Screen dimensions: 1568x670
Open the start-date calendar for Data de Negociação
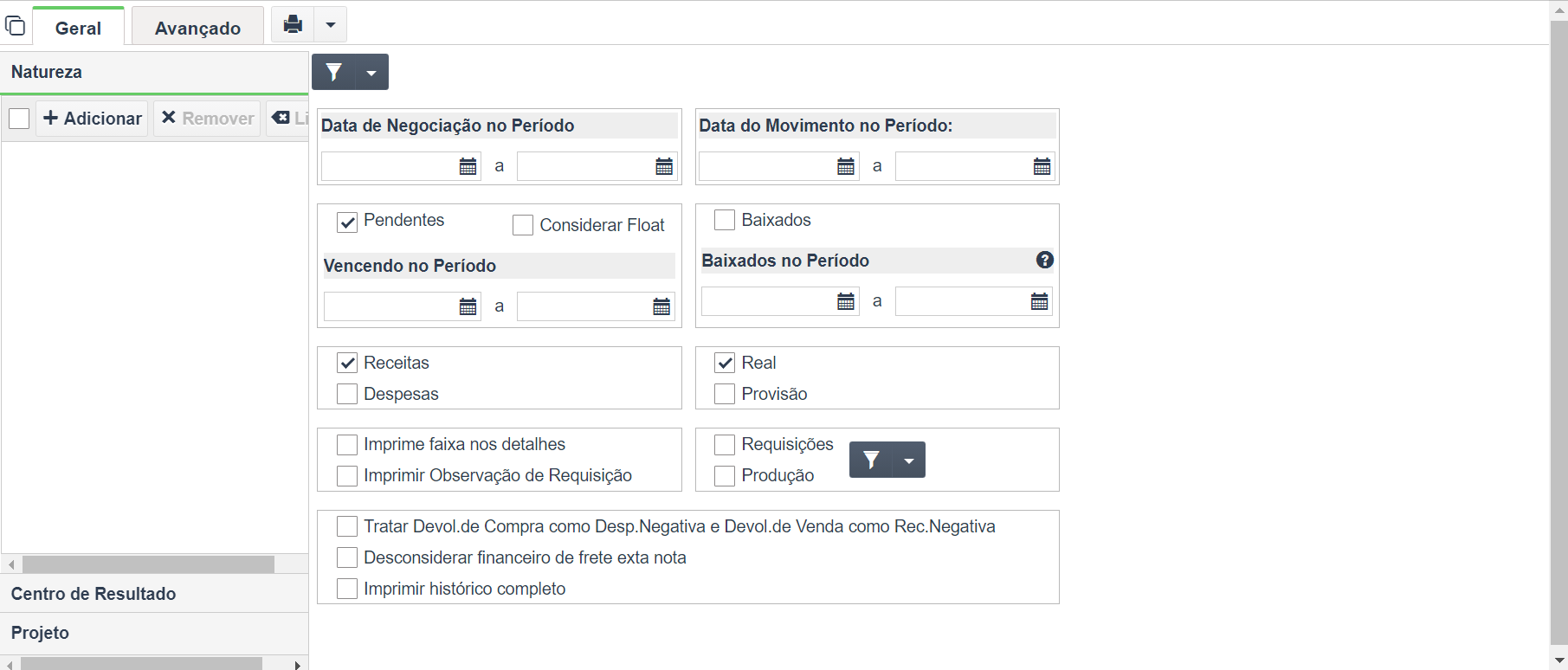click(468, 166)
